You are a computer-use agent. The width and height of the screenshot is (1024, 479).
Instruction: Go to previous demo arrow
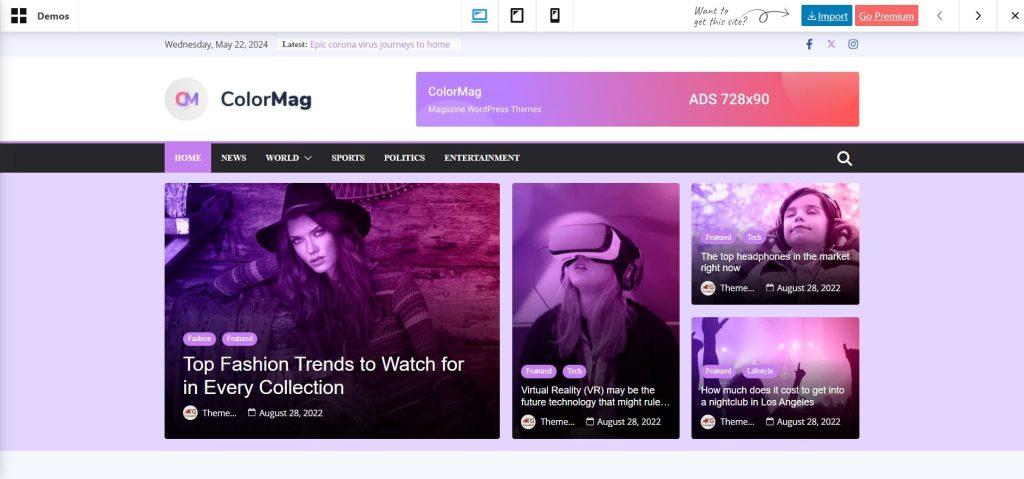click(939, 16)
